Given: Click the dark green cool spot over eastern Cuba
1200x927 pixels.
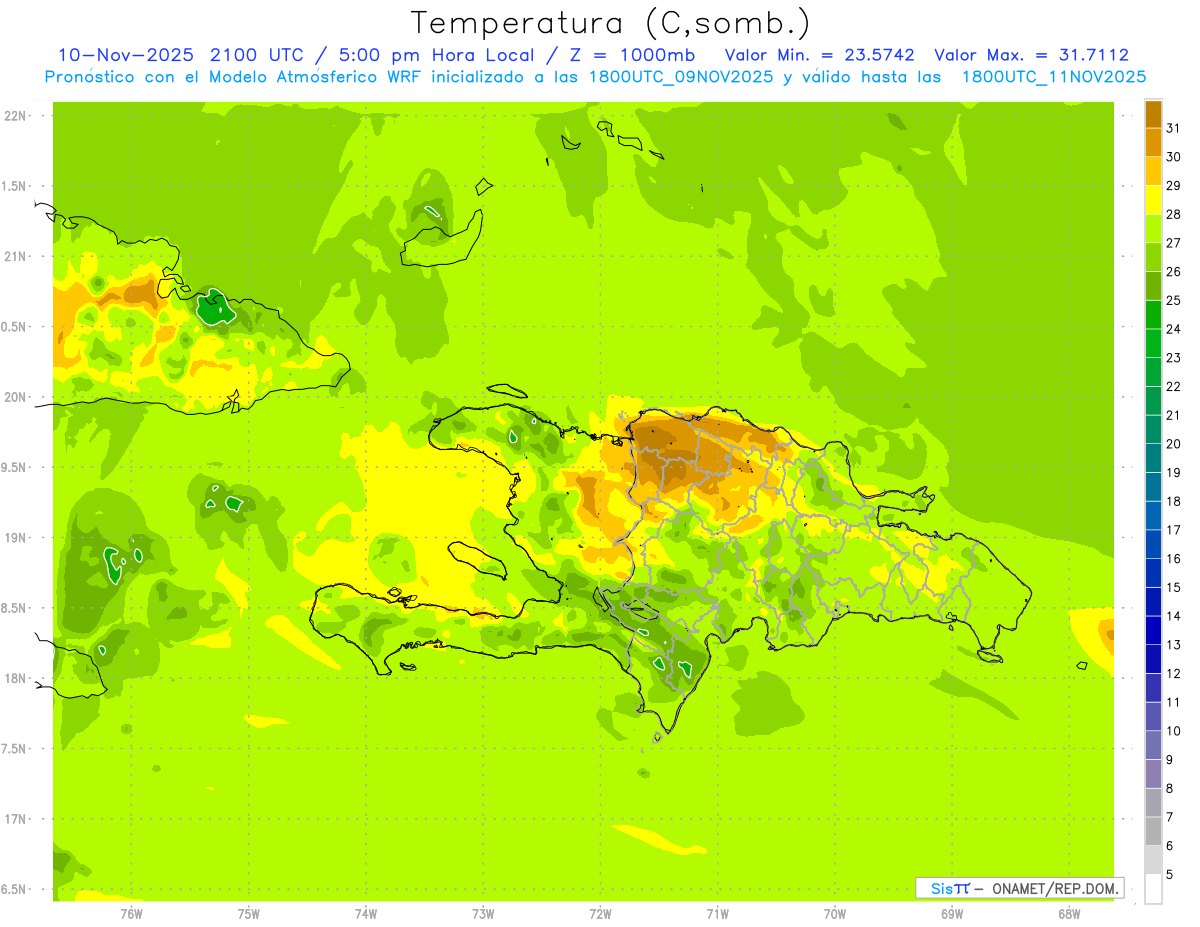Looking at the screenshot, I should [x=214, y=308].
